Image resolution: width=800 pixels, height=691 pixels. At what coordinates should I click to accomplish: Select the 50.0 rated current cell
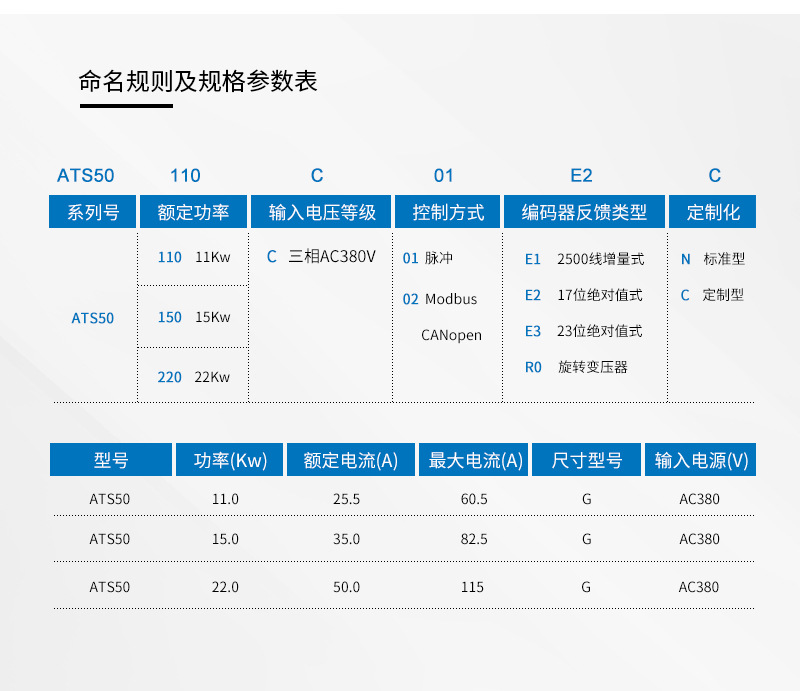(346, 587)
